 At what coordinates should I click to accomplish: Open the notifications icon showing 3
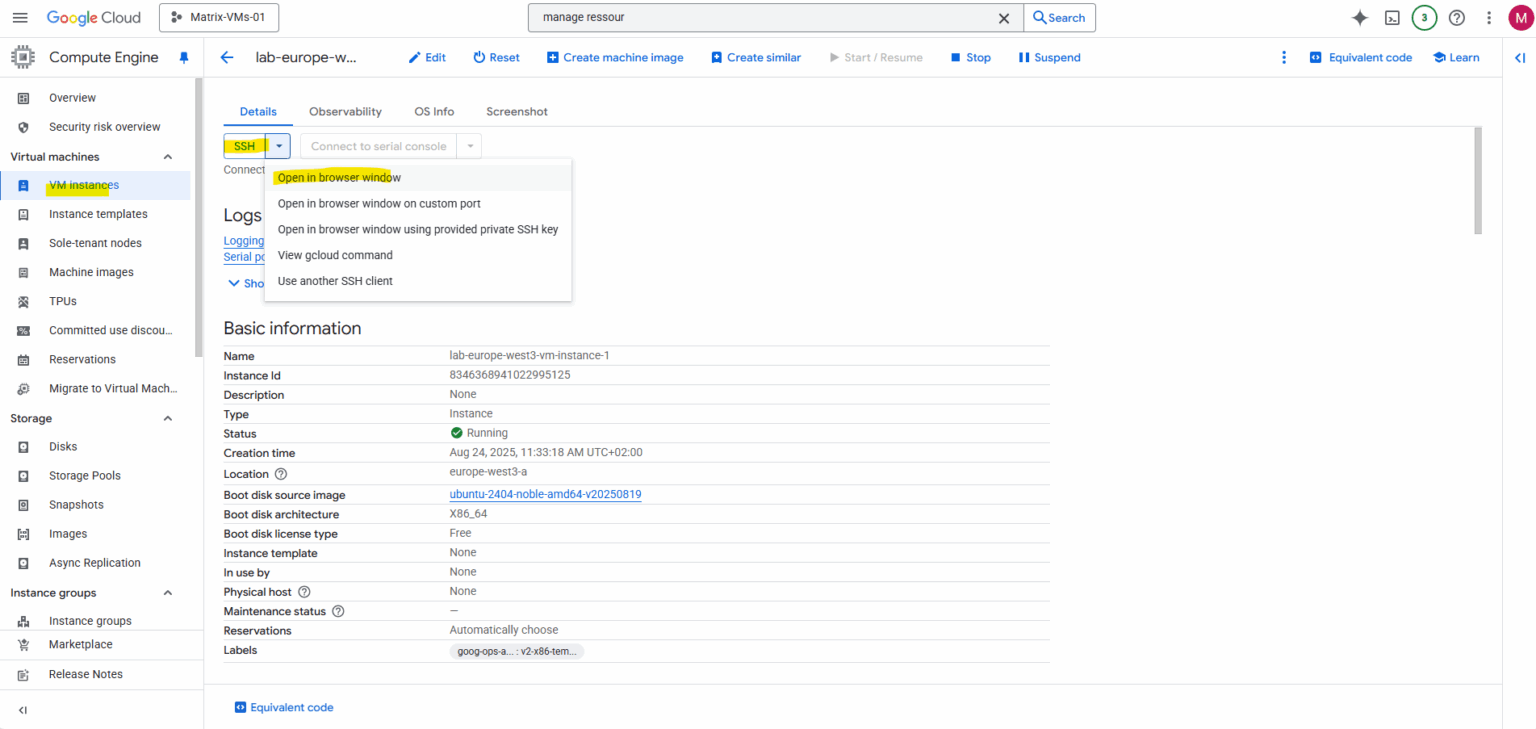click(x=1424, y=17)
